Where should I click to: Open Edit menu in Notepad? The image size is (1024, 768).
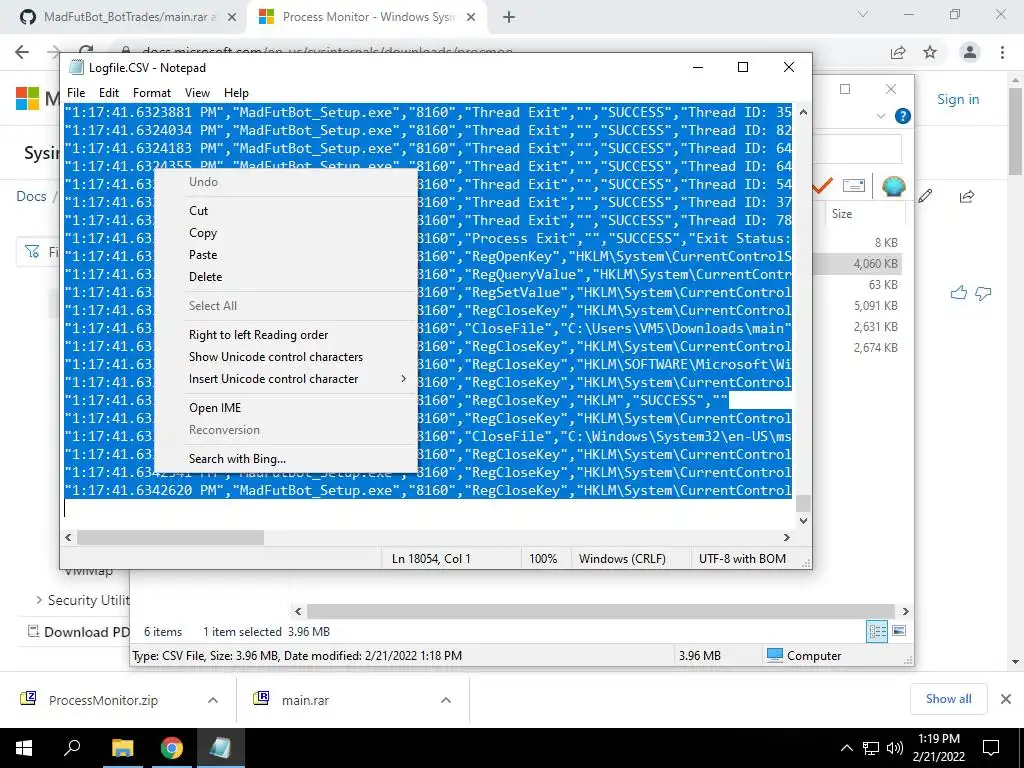pos(108,93)
